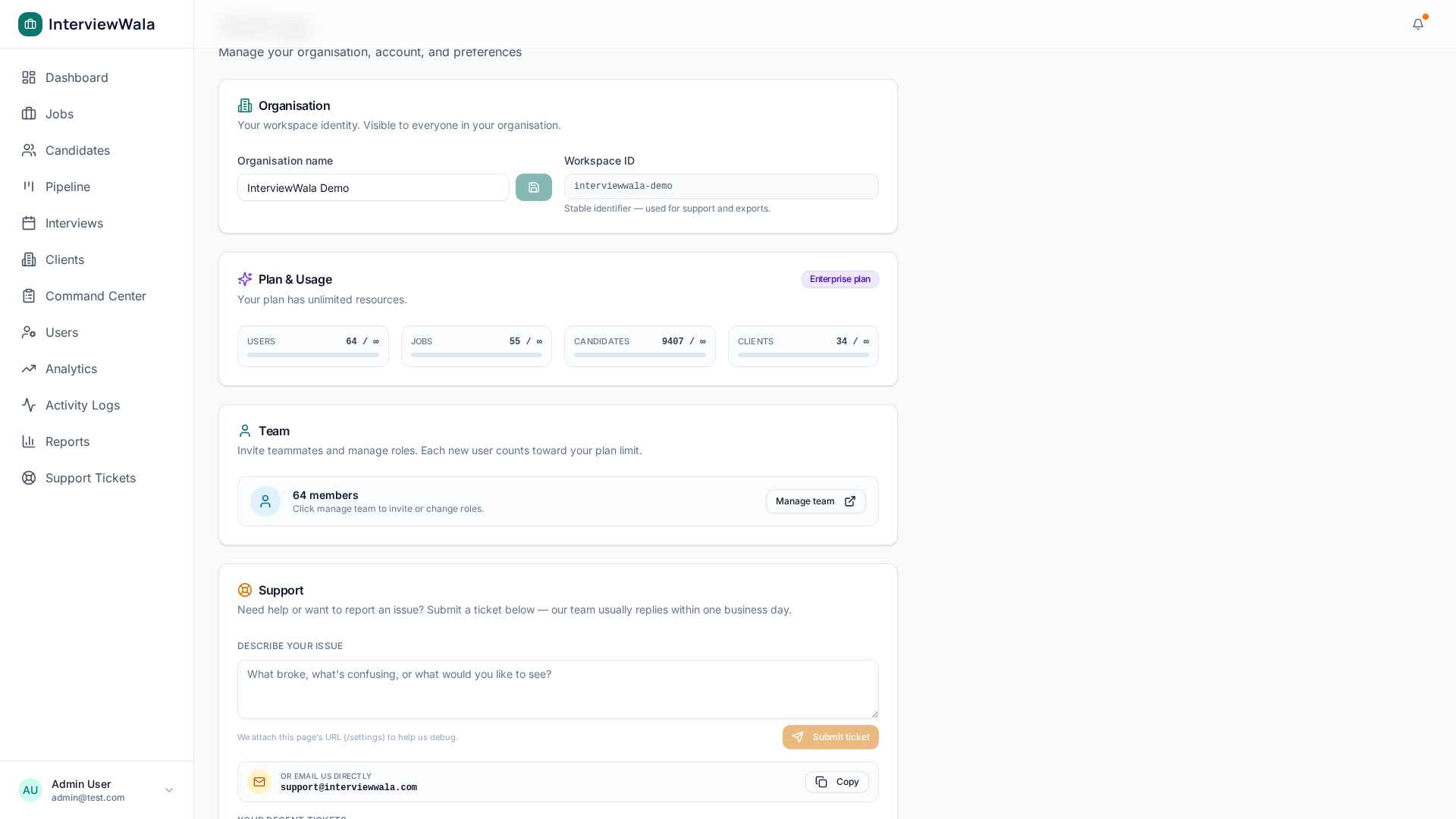Click the Command Center clipboard icon
Screen dimensions: 1456x819
click(29, 296)
